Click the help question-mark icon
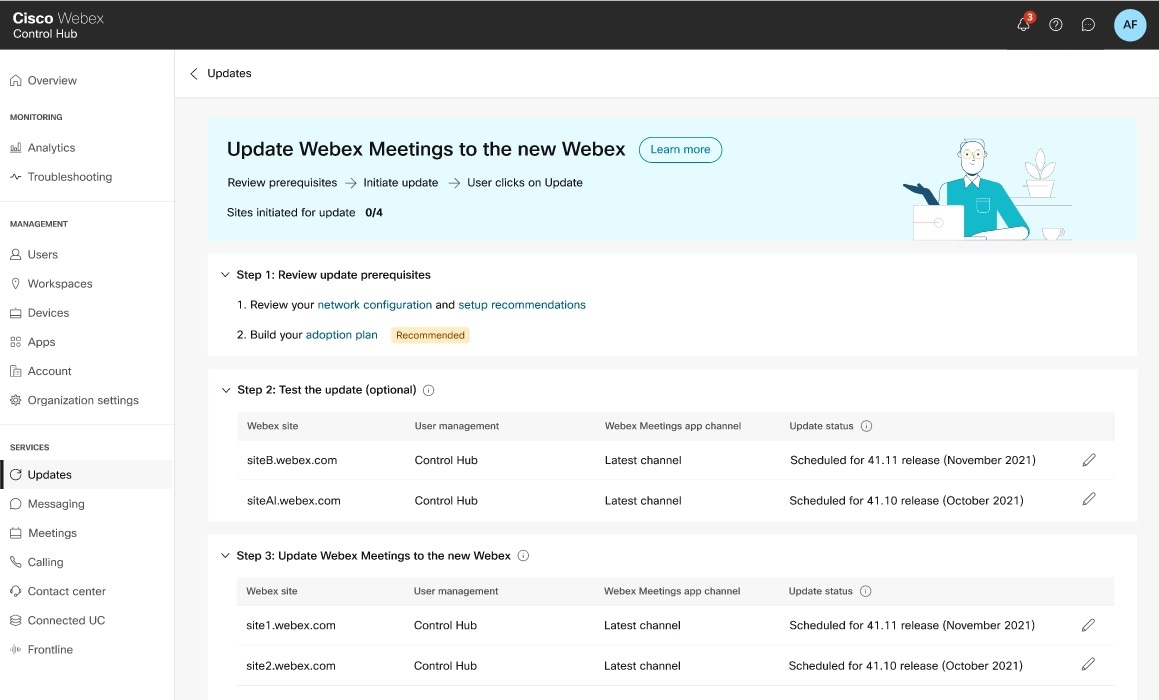Image resolution: width=1159 pixels, height=700 pixels. [x=1055, y=24]
